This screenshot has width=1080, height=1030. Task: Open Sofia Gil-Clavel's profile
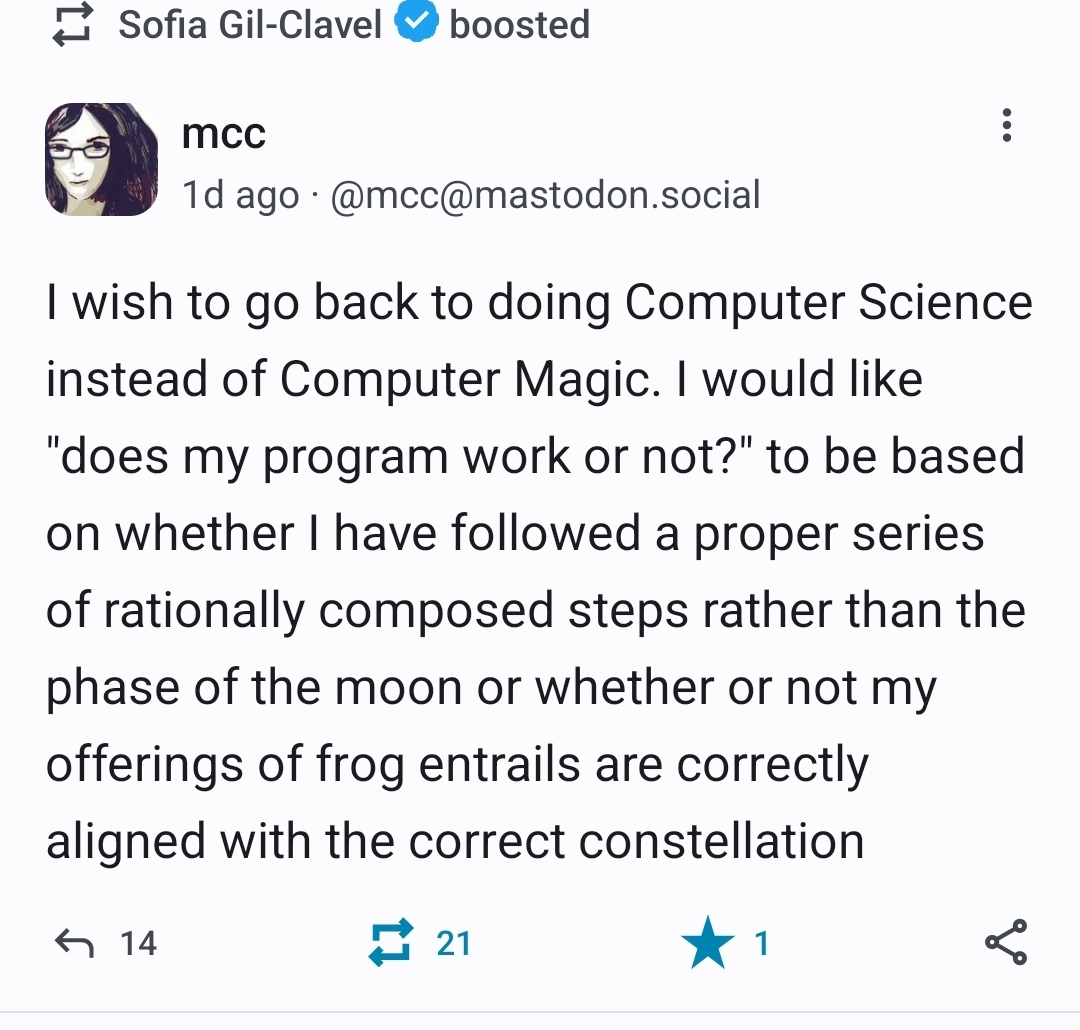click(x=250, y=24)
